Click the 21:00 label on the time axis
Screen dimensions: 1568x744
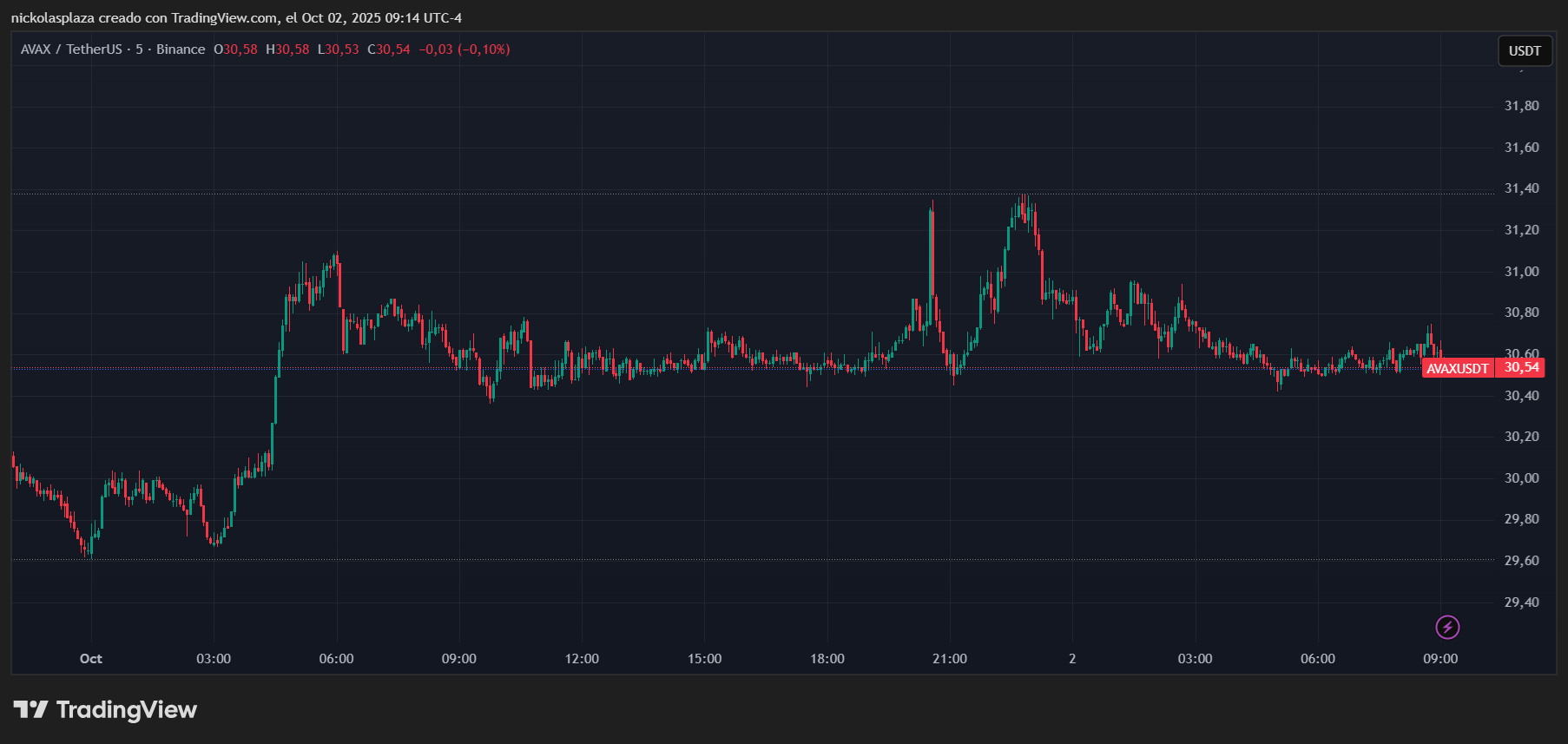(950, 659)
